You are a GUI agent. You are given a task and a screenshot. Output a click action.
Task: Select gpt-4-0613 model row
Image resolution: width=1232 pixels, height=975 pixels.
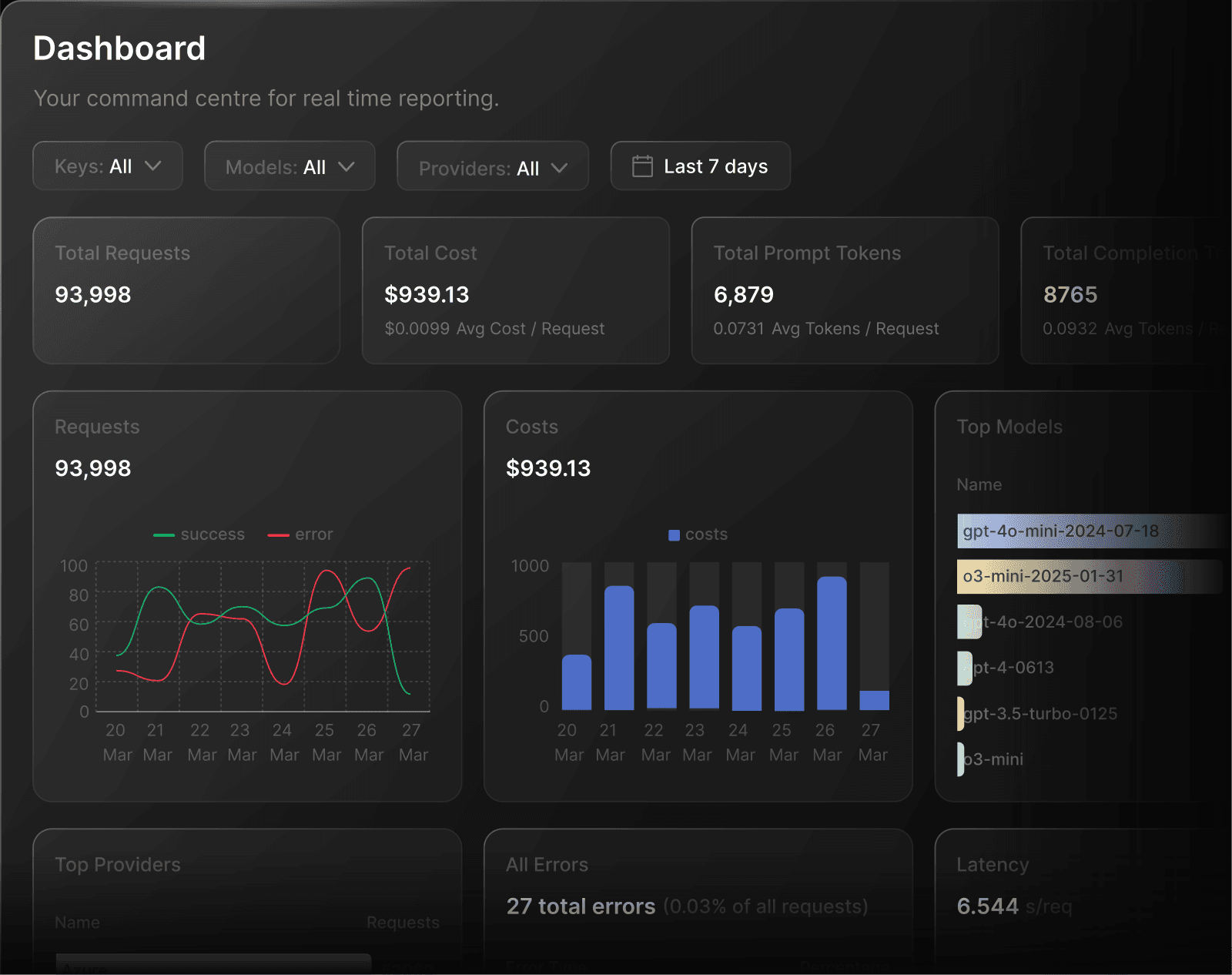(1006, 668)
